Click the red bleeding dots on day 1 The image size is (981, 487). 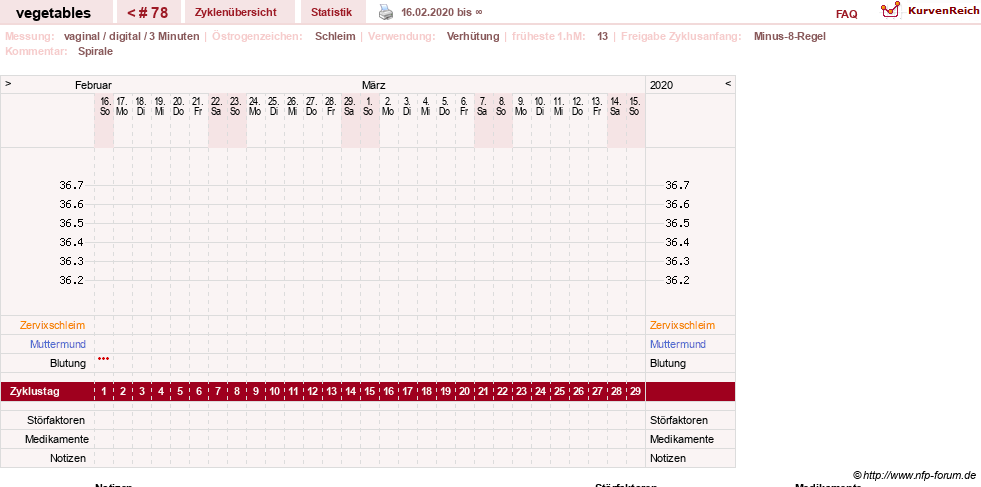[x=104, y=359]
